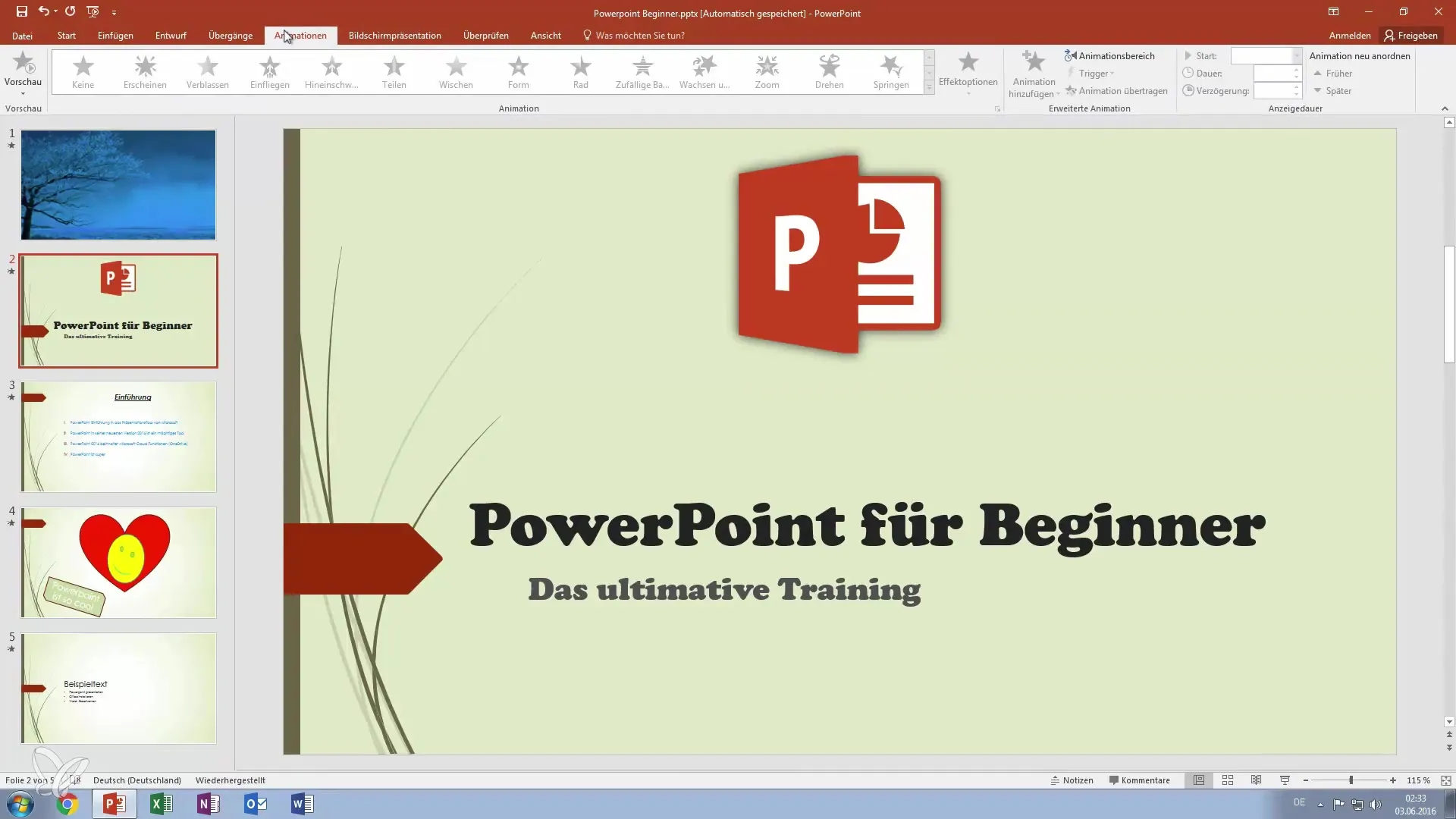Open Animation hinzufügen dropdown

coord(1034,74)
